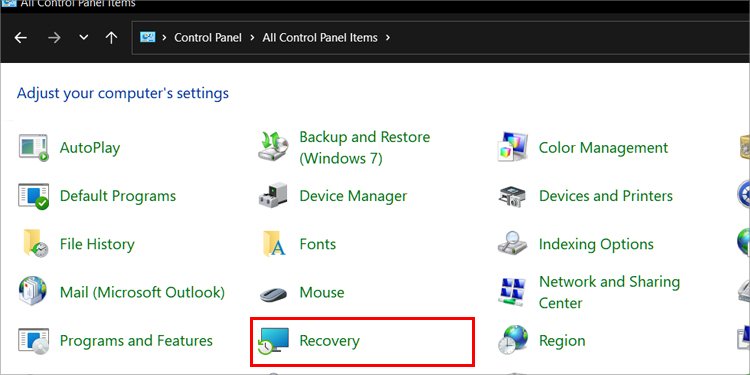Click the Devices and Printers icon
This screenshot has width=750, height=375.
pyautogui.click(x=512, y=196)
